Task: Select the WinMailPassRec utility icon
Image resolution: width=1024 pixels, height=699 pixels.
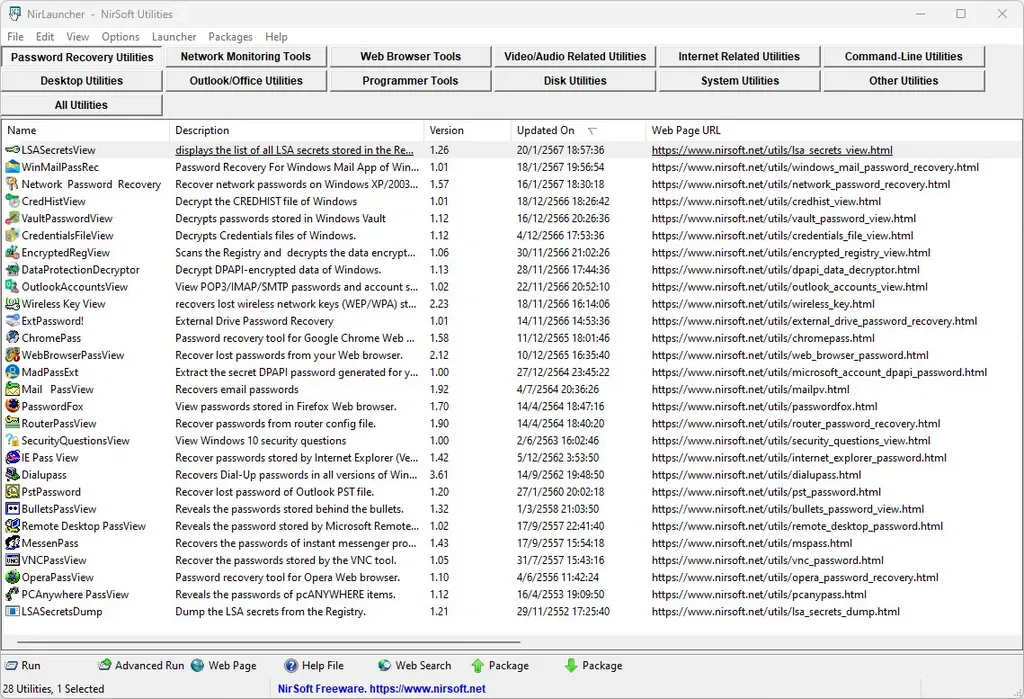Action: [12, 167]
